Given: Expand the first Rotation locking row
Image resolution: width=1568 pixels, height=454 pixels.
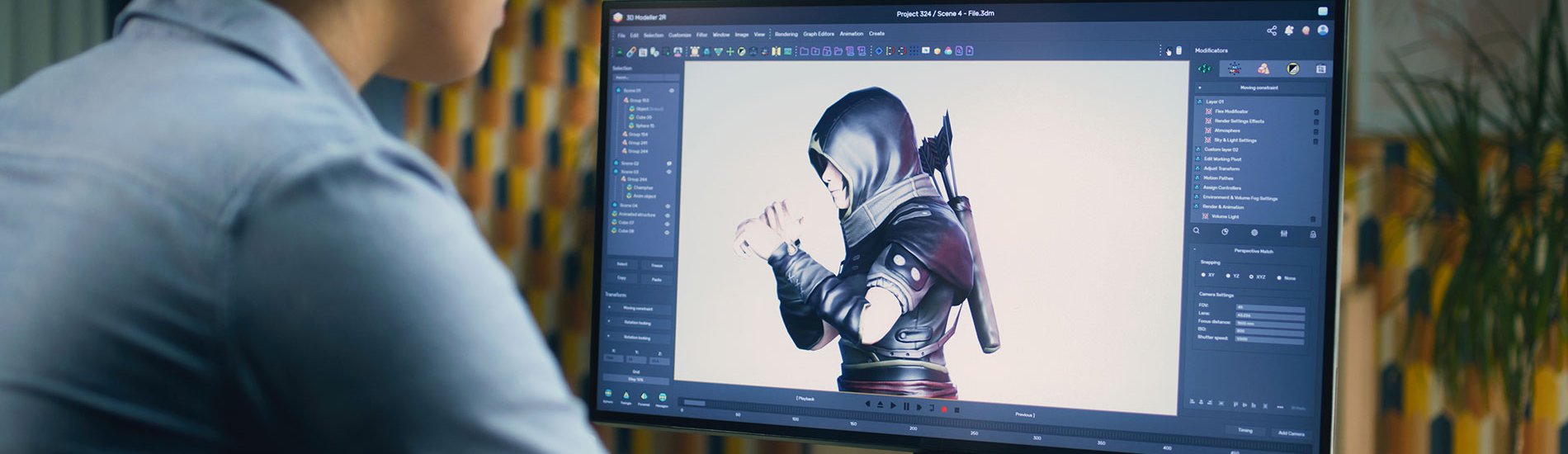Looking at the screenshot, I should click(x=610, y=323).
